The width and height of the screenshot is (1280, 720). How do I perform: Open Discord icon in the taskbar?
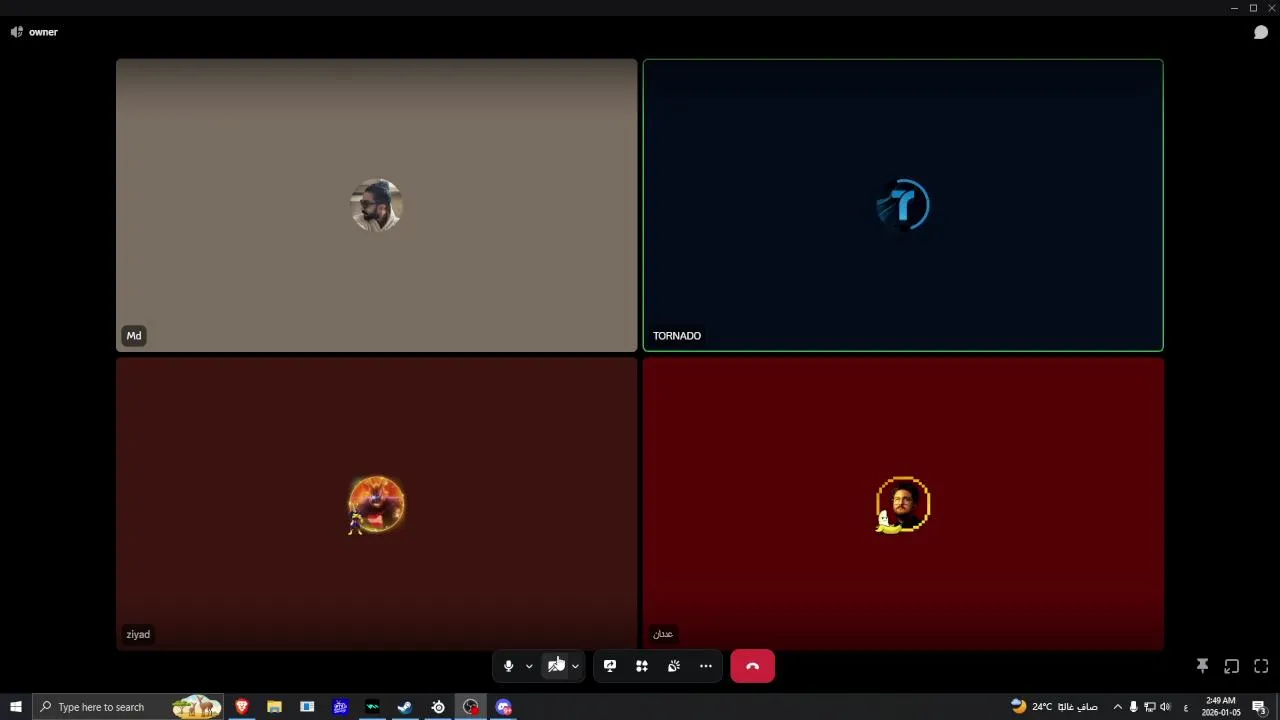(x=504, y=707)
